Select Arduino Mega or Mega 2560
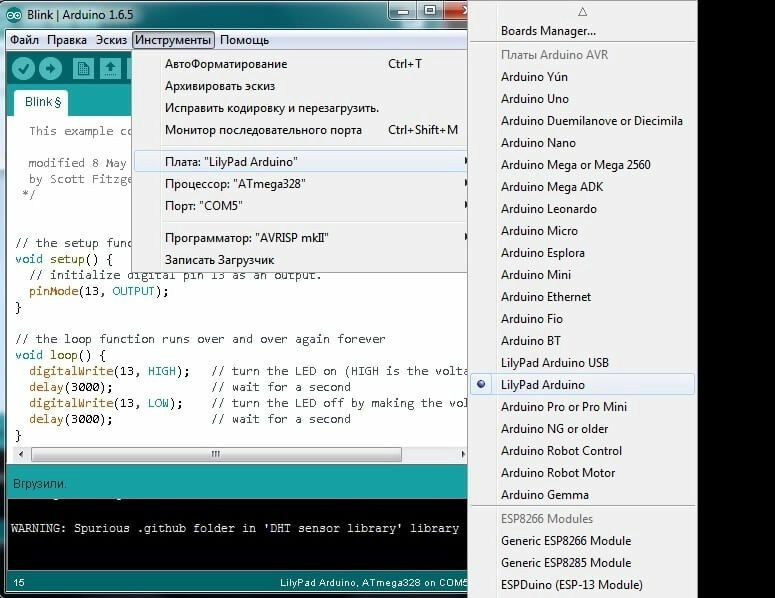 pos(583,165)
